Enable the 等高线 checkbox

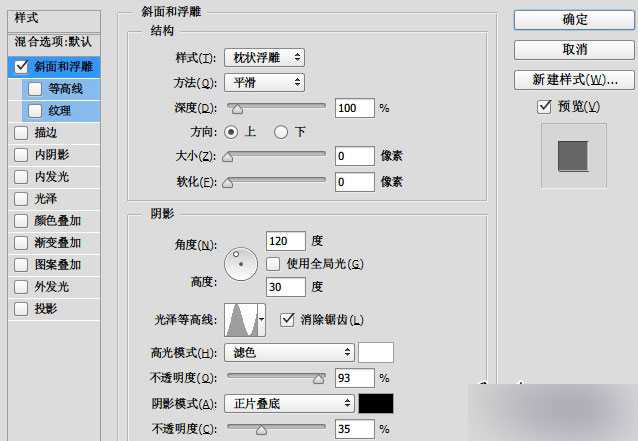(36, 88)
